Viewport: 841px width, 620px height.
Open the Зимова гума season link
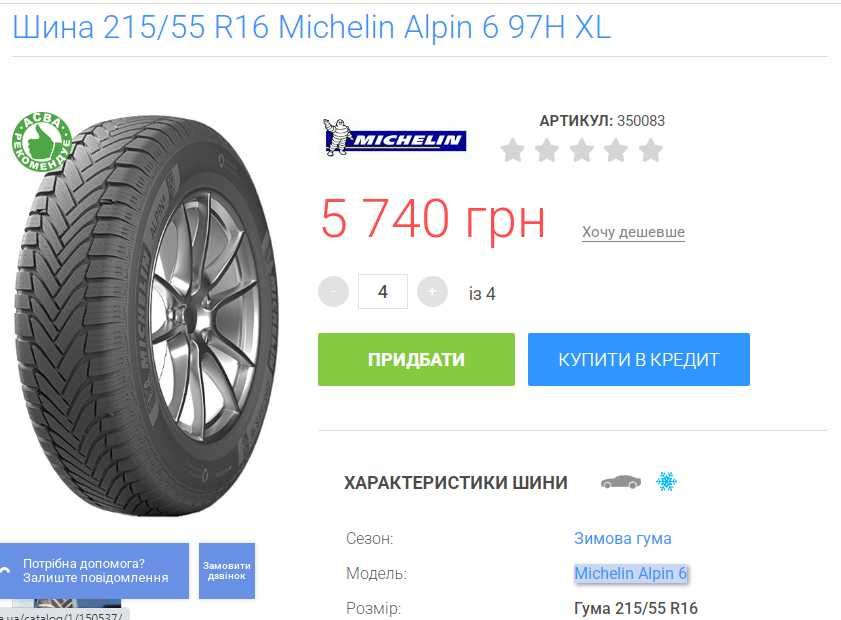[623, 538]
